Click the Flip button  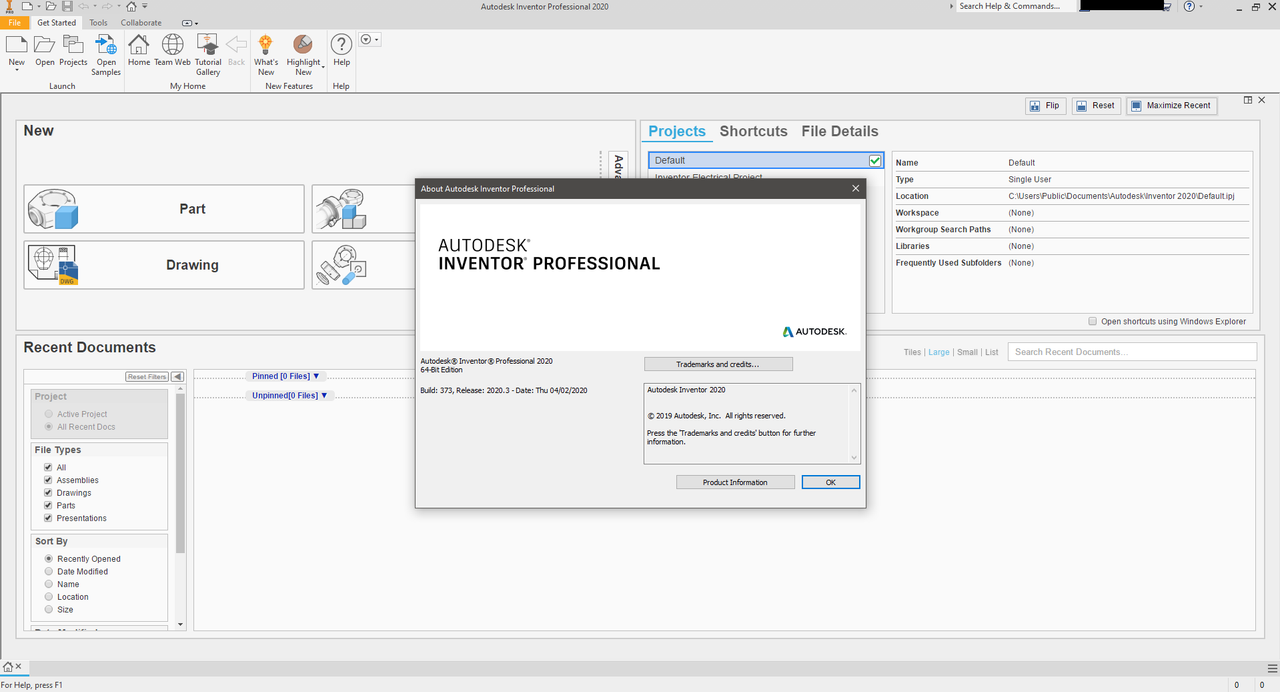[1045, 105]
